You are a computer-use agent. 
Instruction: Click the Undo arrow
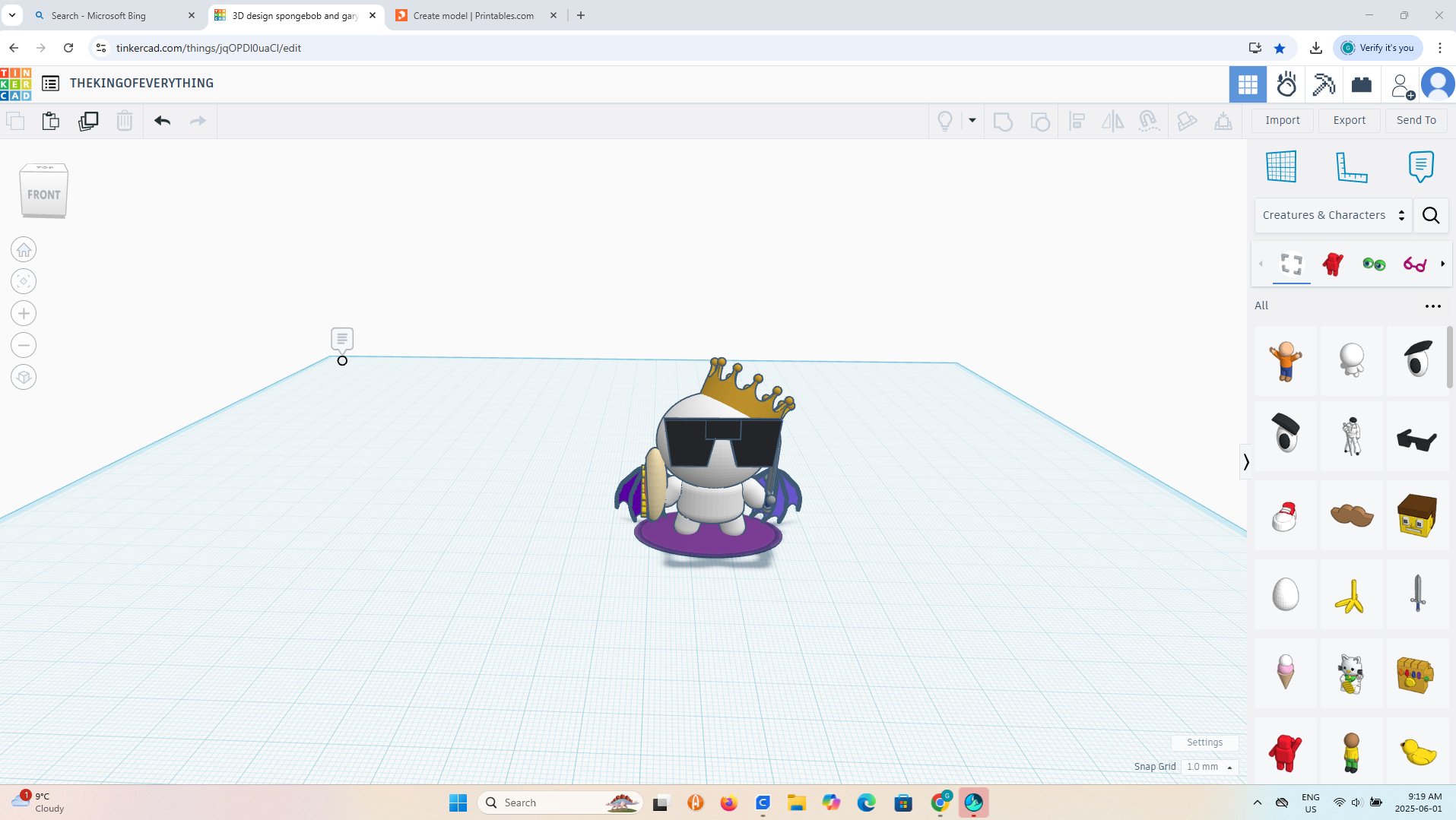tap(162, 121)
